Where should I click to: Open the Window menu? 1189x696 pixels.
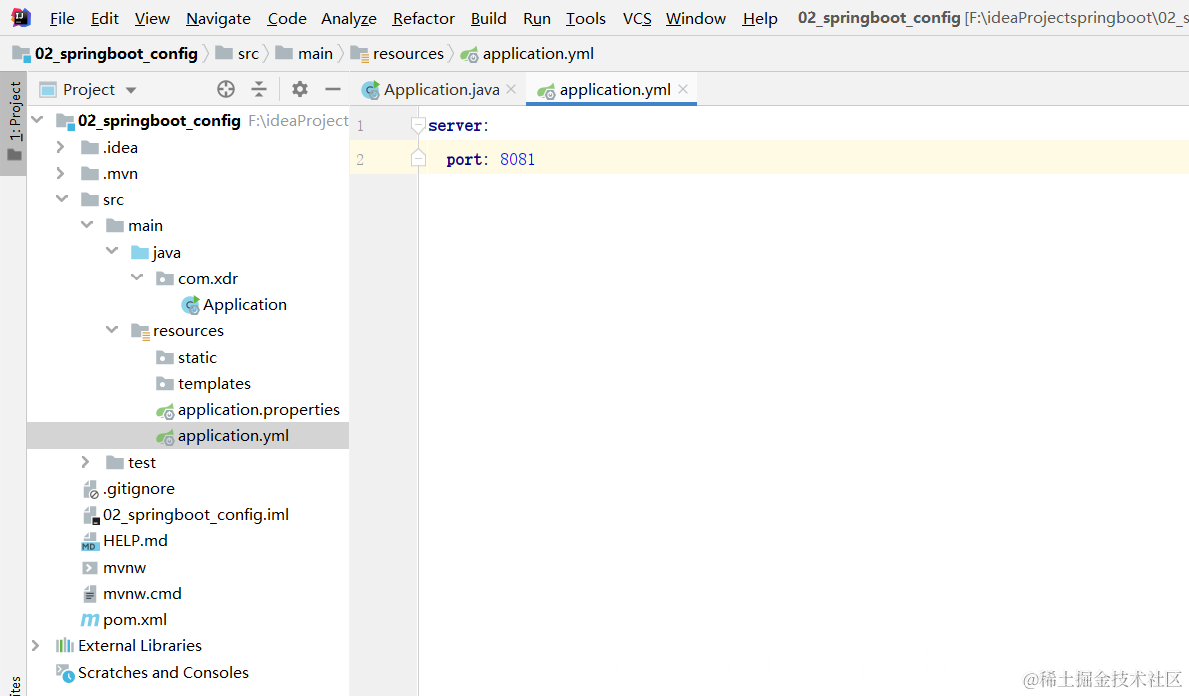click(x=695, y=18)
